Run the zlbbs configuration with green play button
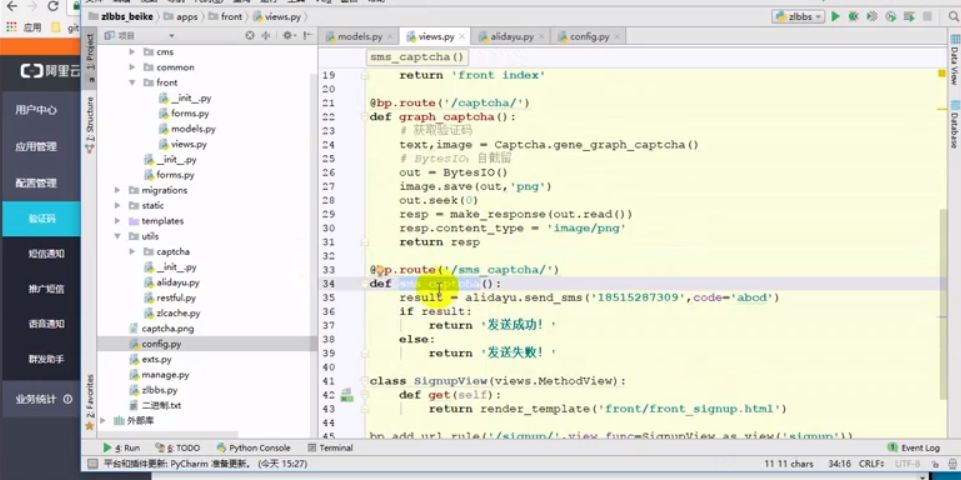 point(835,17)
